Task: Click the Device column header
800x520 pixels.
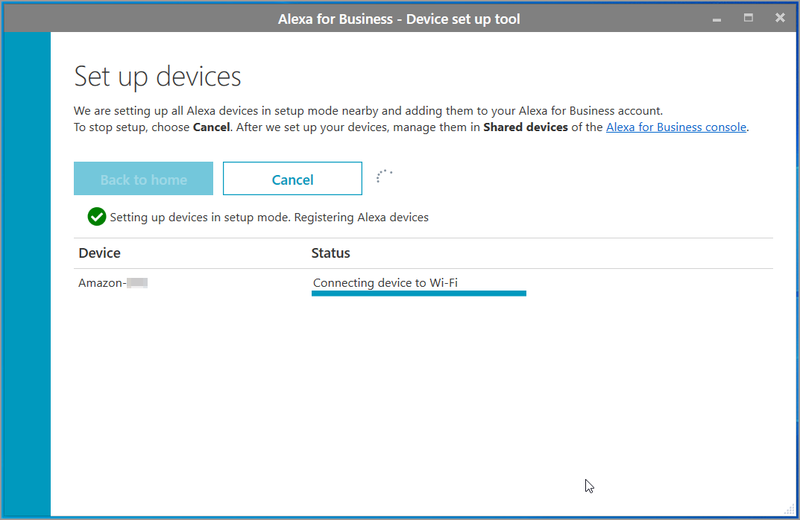Action: 99,253
